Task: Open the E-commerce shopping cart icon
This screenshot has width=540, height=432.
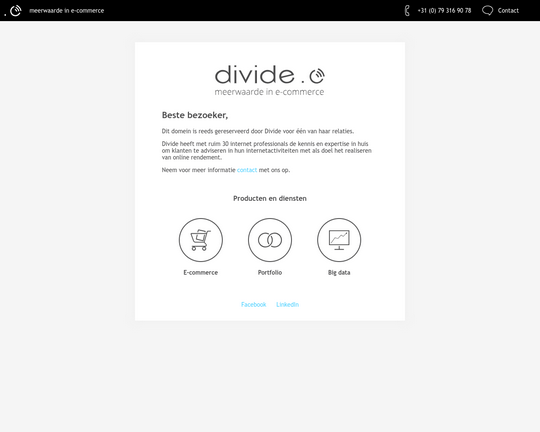Action: pos(201,240)
